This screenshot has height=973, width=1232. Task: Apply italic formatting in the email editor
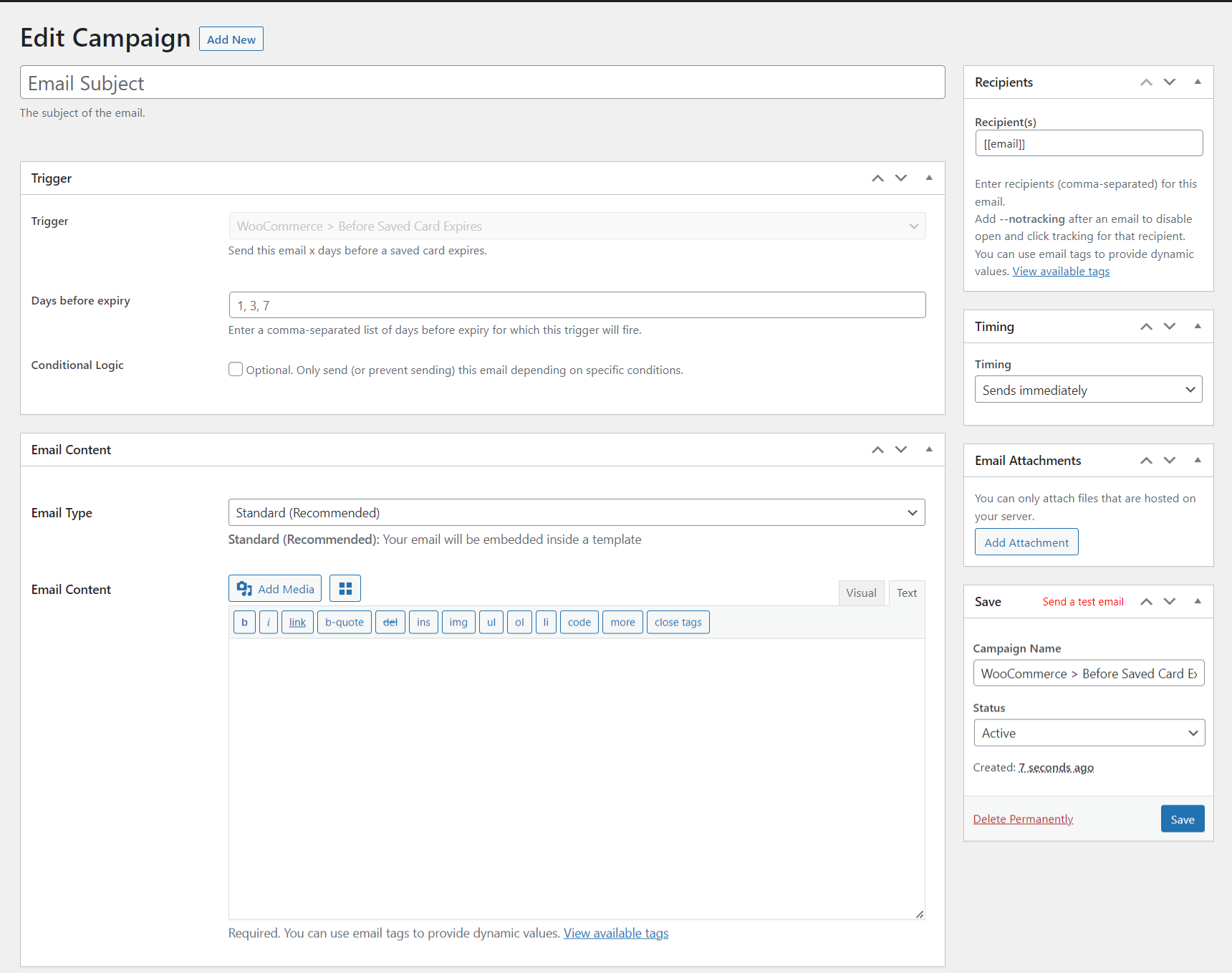coord(268,622)
